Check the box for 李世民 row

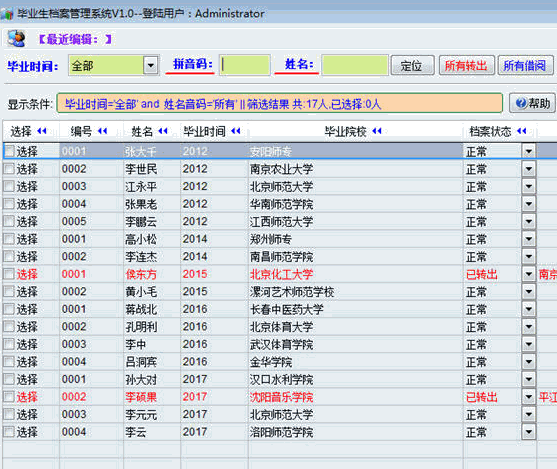click(x=9, y=168)
